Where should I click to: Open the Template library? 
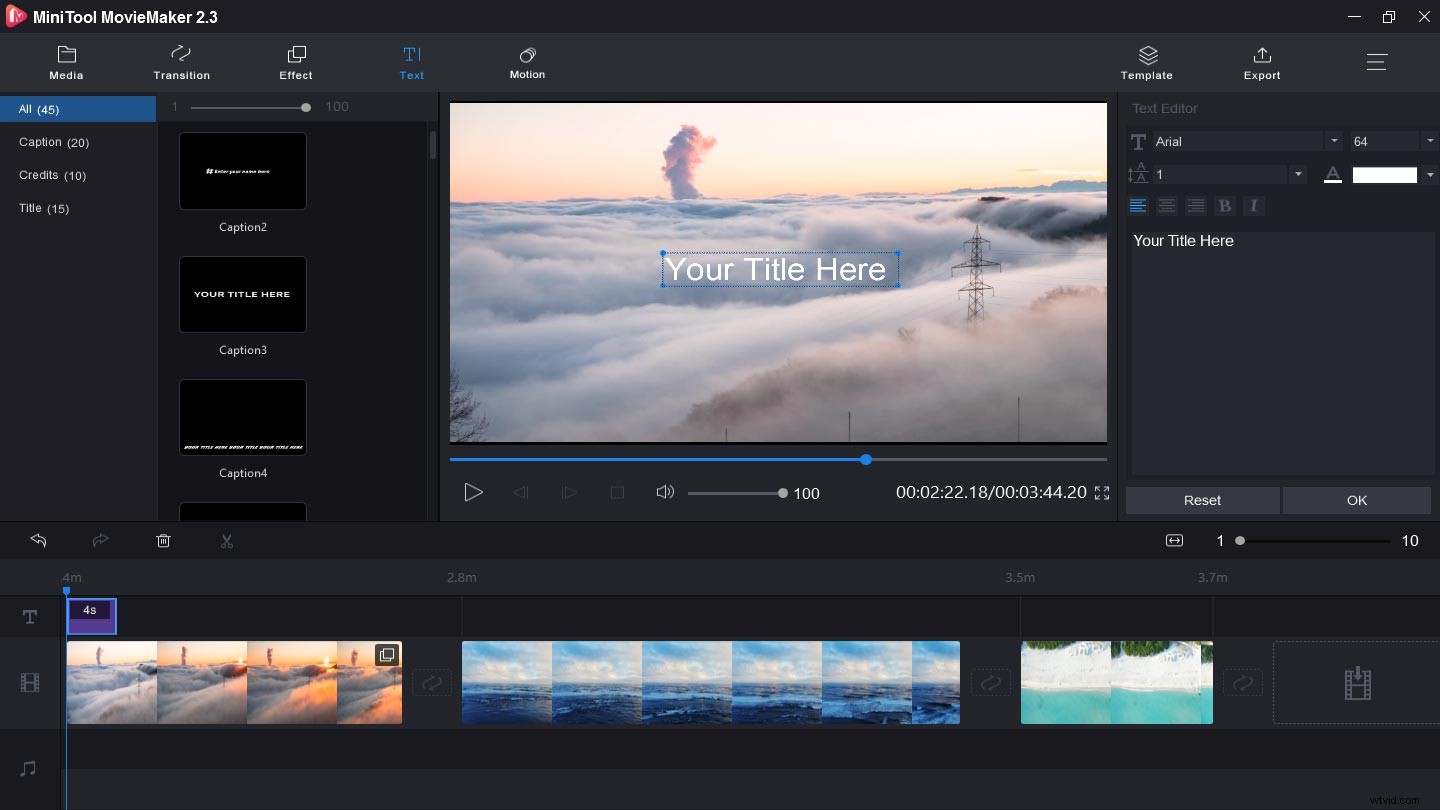tap(1146, 62)
